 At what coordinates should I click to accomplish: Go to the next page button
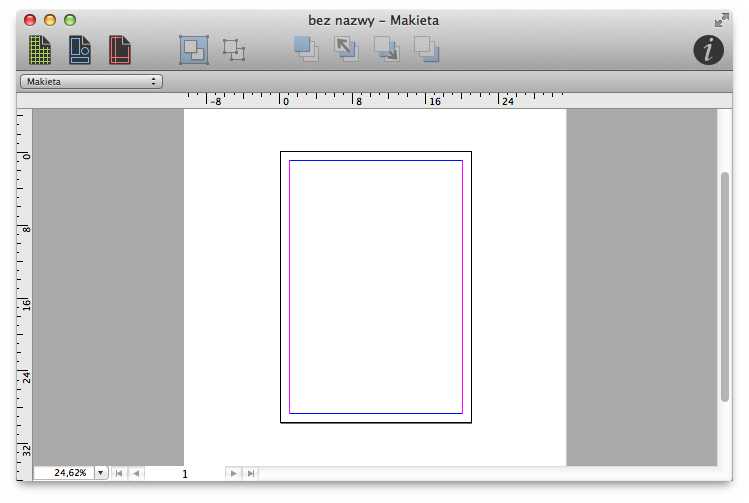pos(234,473)
